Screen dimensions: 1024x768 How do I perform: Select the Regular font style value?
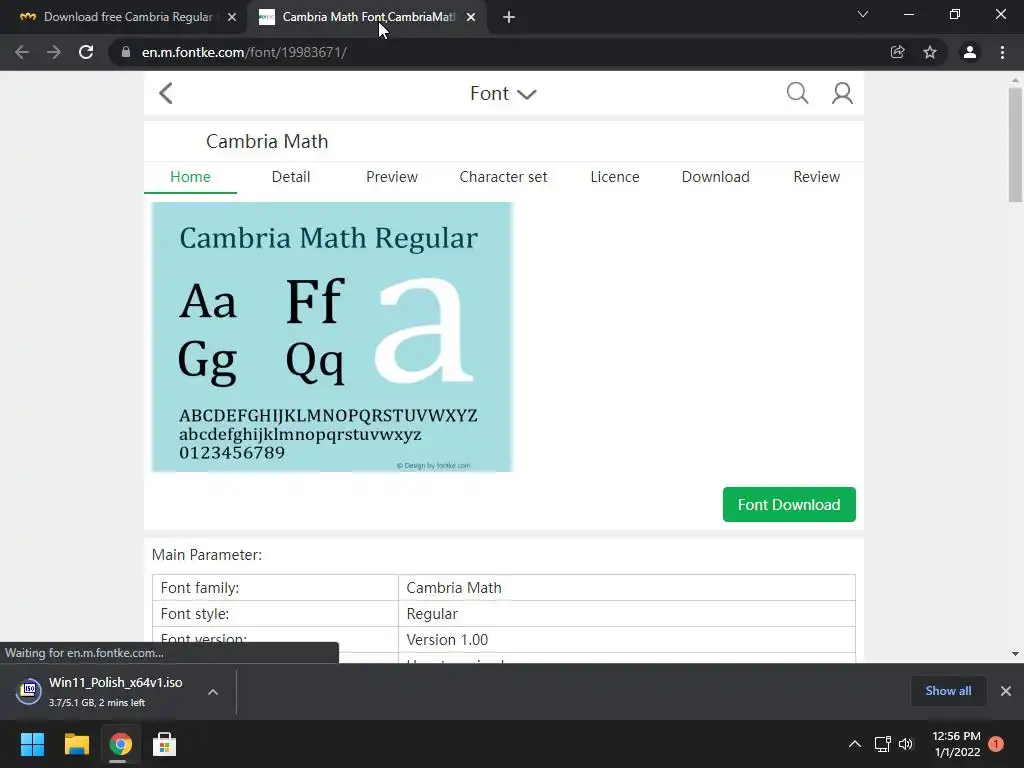pos(627,614)
